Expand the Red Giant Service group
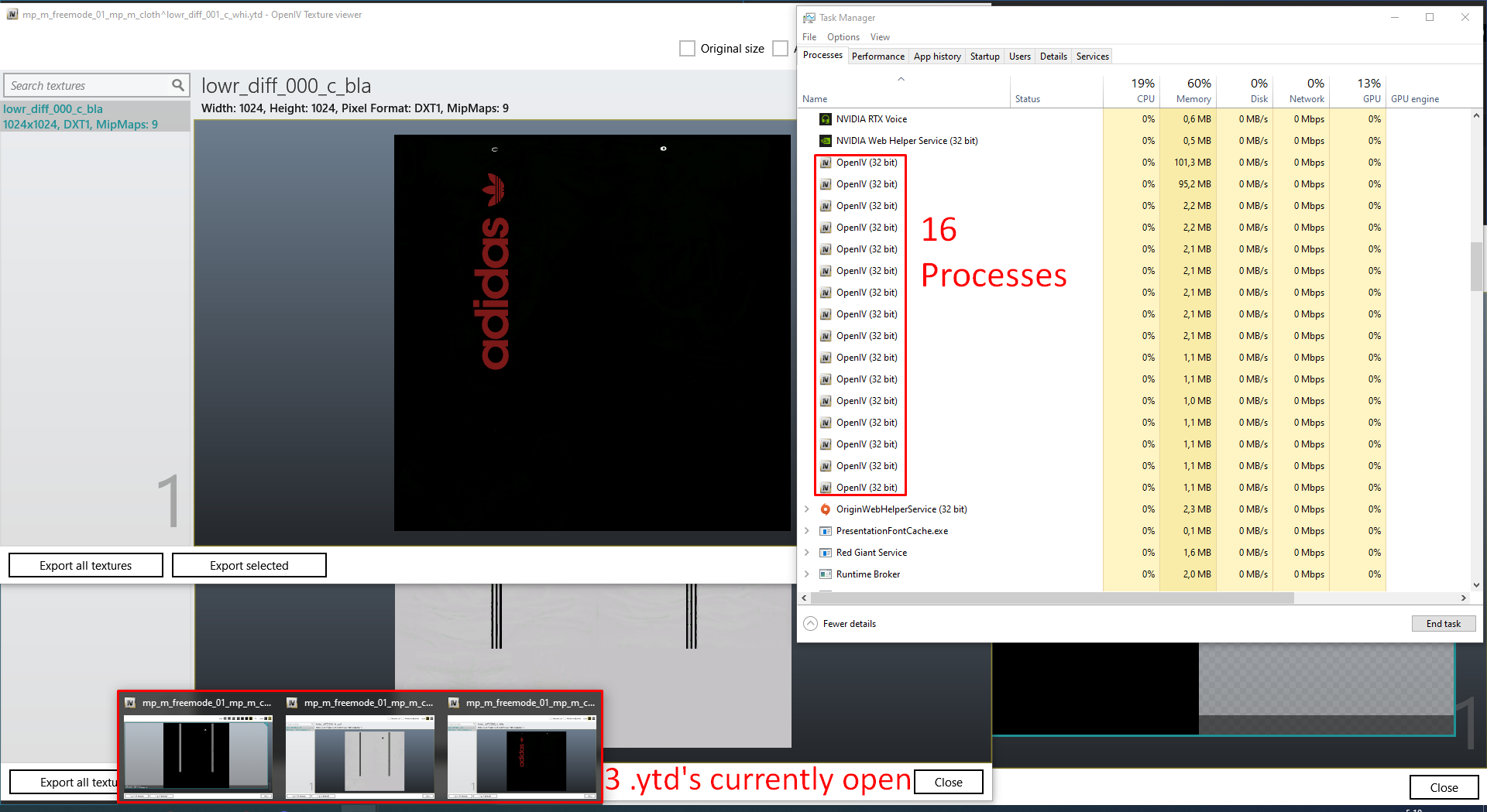This screenshot has width=1487, height=812. (807, 553)
